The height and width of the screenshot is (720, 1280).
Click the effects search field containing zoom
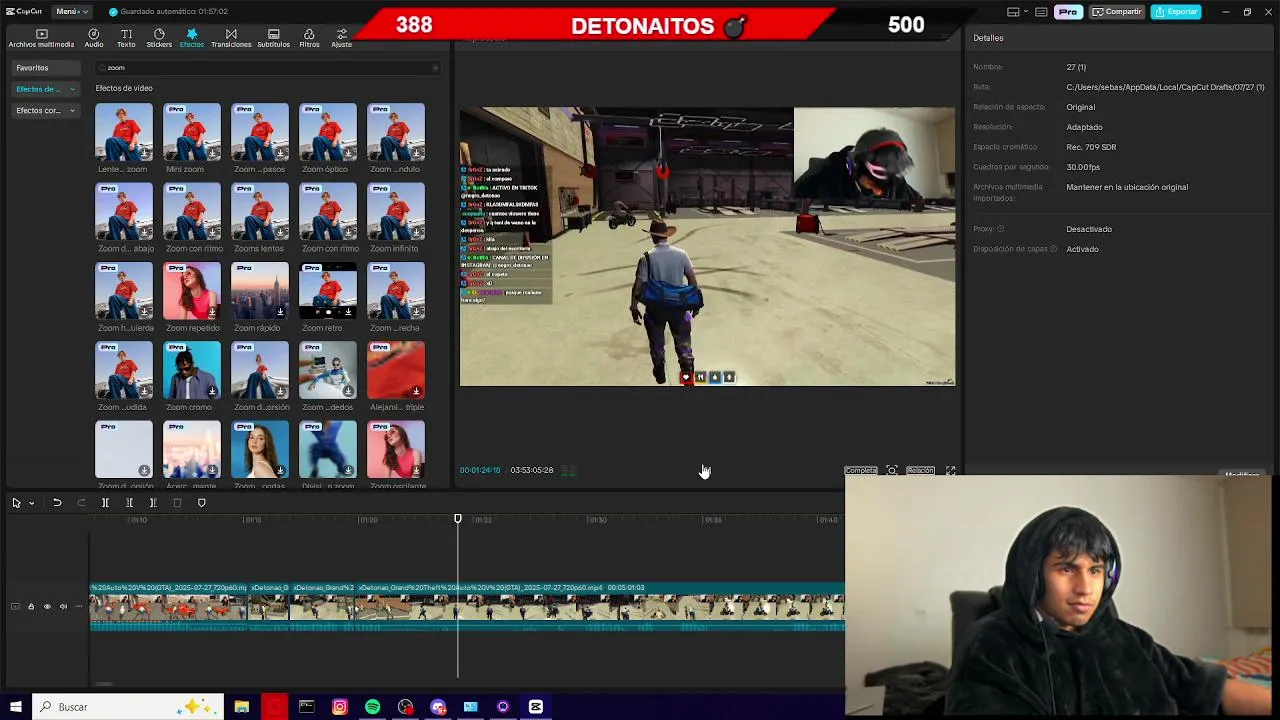267,68
